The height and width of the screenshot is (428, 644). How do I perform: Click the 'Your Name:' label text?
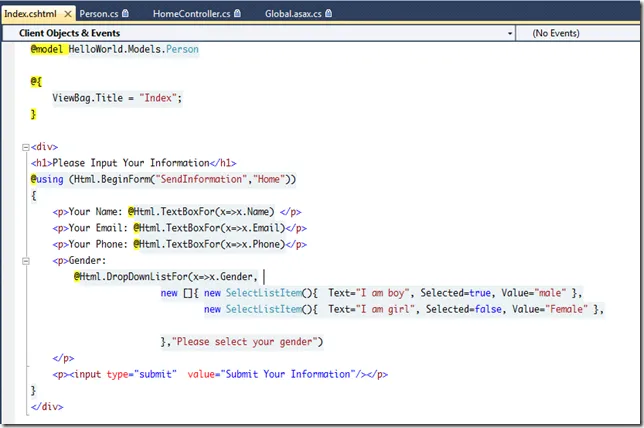[x=95, y=212]
